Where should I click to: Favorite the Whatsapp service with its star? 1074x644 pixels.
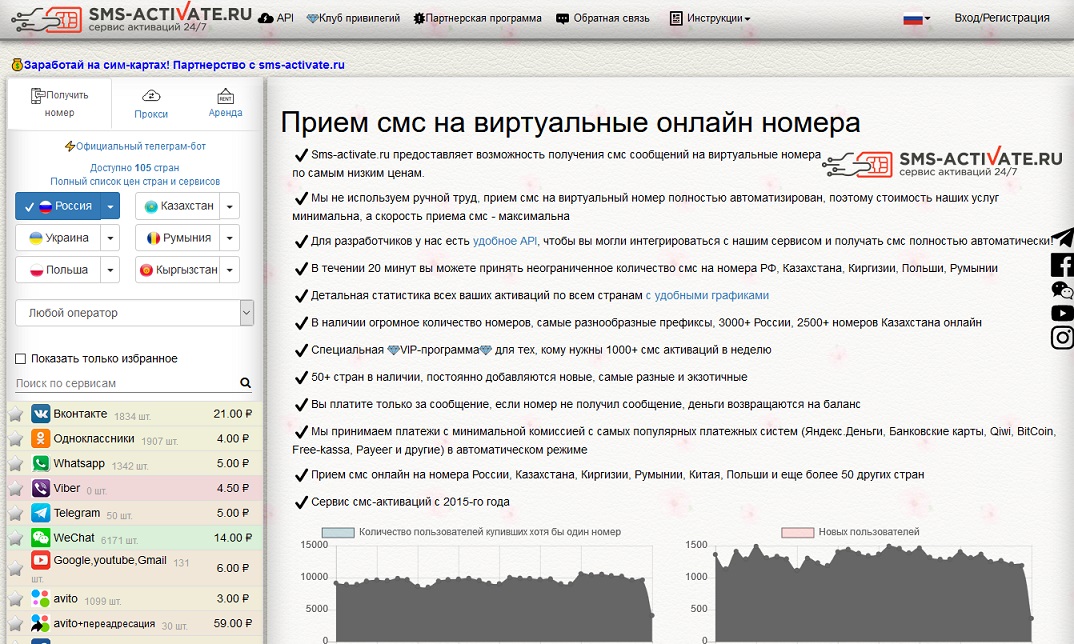pyautogui.click(x=16, y=464)
